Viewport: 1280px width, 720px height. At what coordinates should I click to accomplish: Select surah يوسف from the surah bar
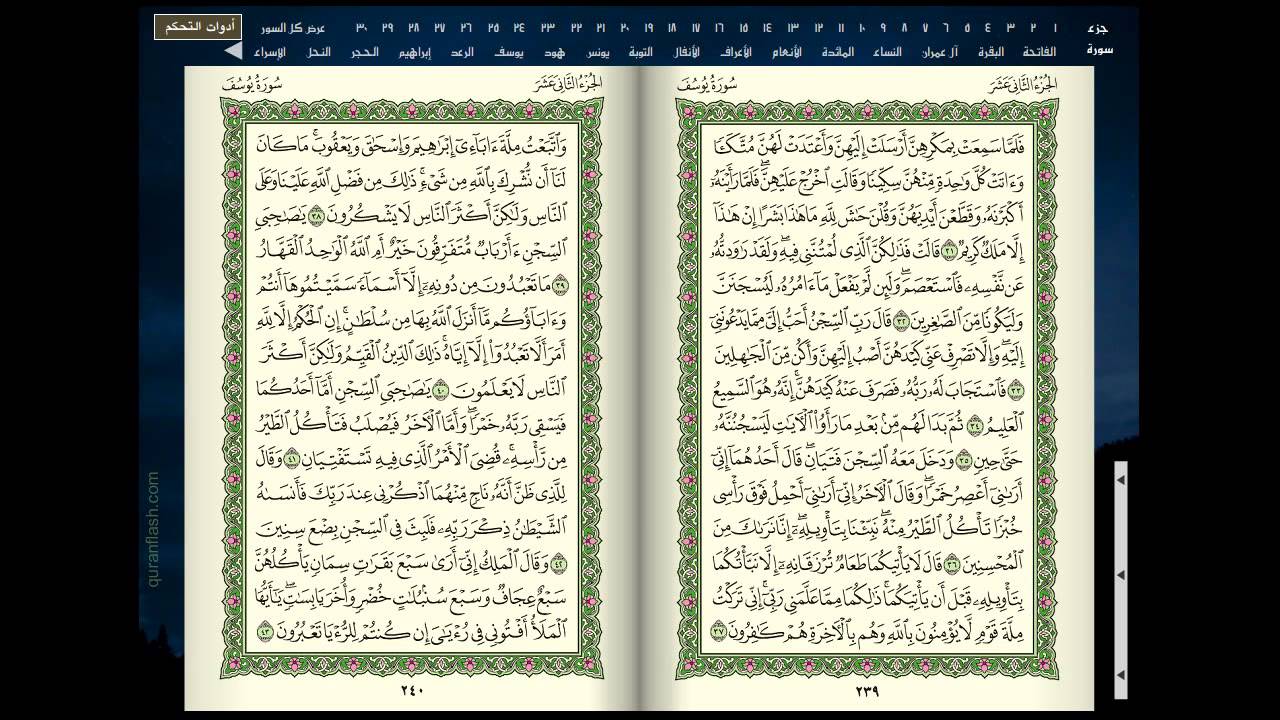pos(507,51)
